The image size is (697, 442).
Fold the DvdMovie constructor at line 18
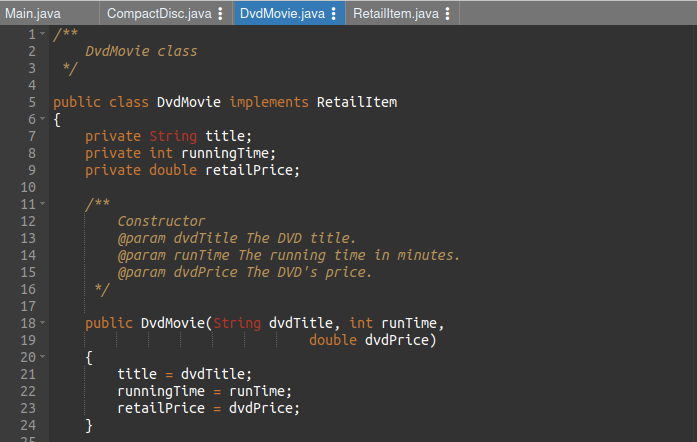(x=42, y=323)
